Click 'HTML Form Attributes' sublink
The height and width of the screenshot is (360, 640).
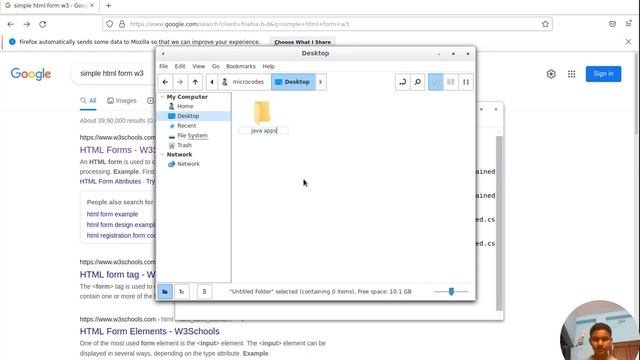[x=110, y=181]
